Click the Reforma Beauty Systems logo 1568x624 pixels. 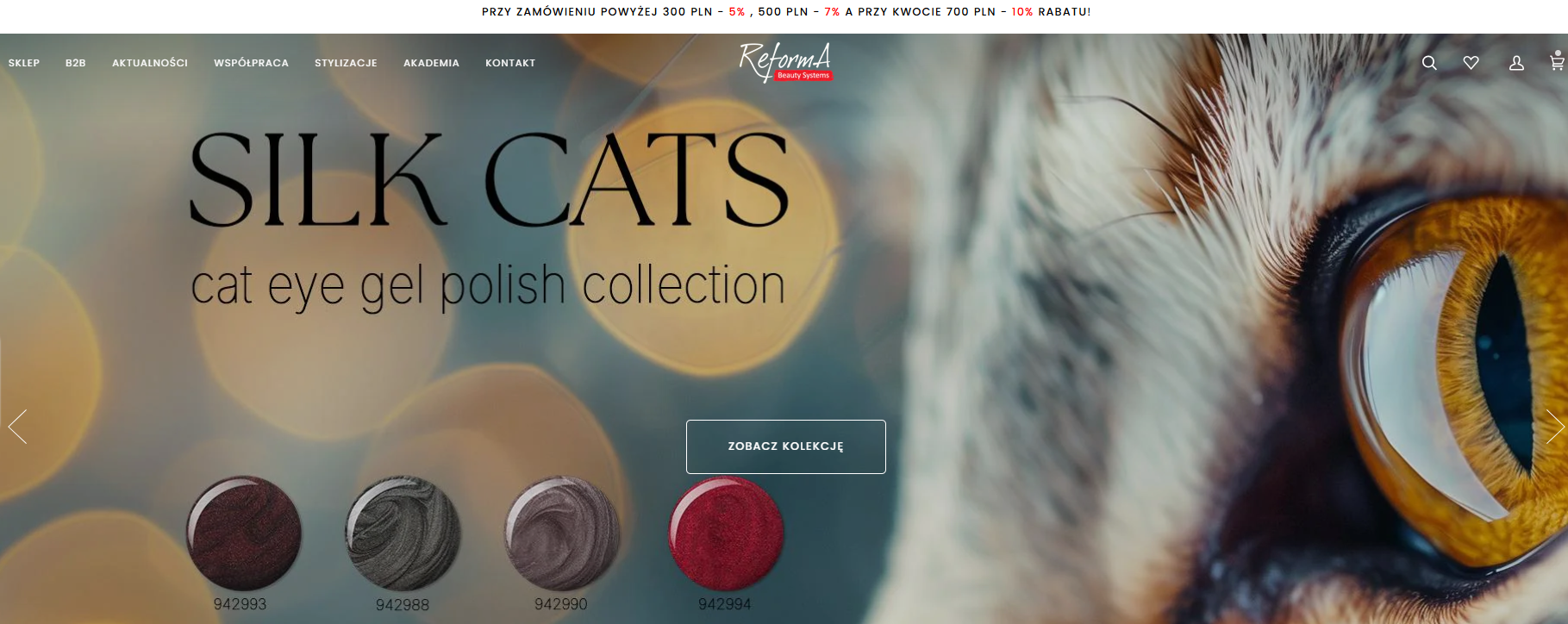pos(785,62)
